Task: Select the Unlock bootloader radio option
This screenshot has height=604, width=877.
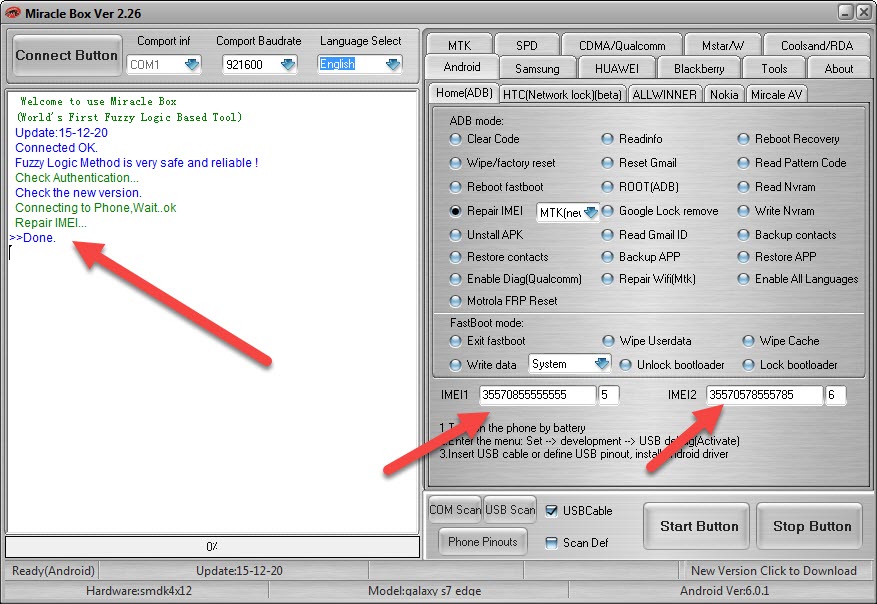Action: pos(625,365)
